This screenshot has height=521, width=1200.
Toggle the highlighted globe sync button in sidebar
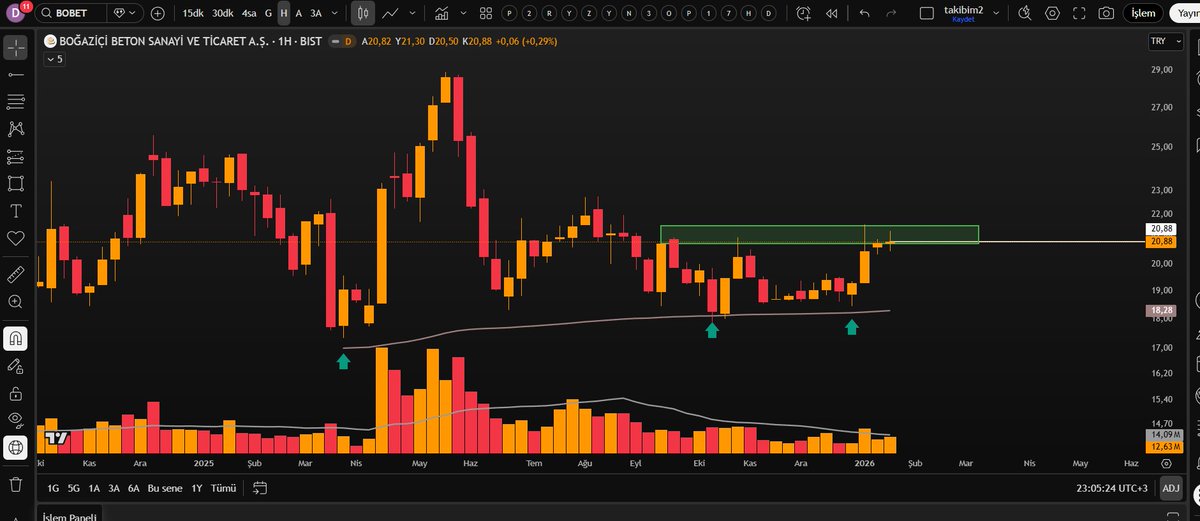[16, 448]
